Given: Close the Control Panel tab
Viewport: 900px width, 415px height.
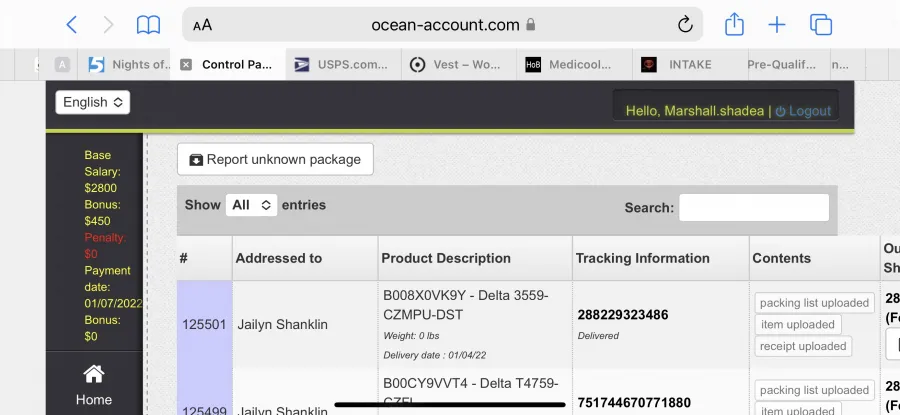Looking at the screenshot, I should tap(185, 65).
